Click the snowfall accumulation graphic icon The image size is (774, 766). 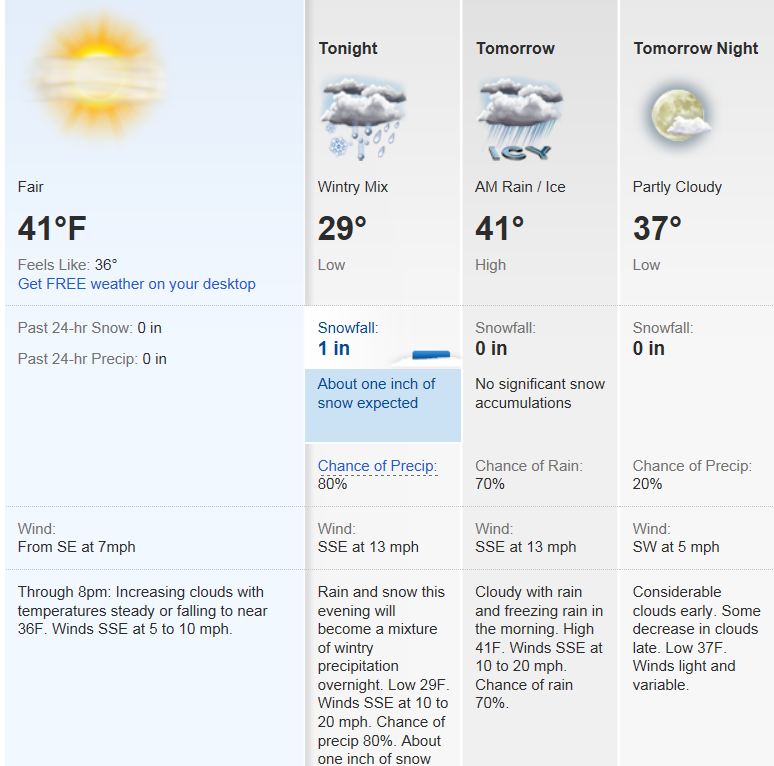(431, 354)
